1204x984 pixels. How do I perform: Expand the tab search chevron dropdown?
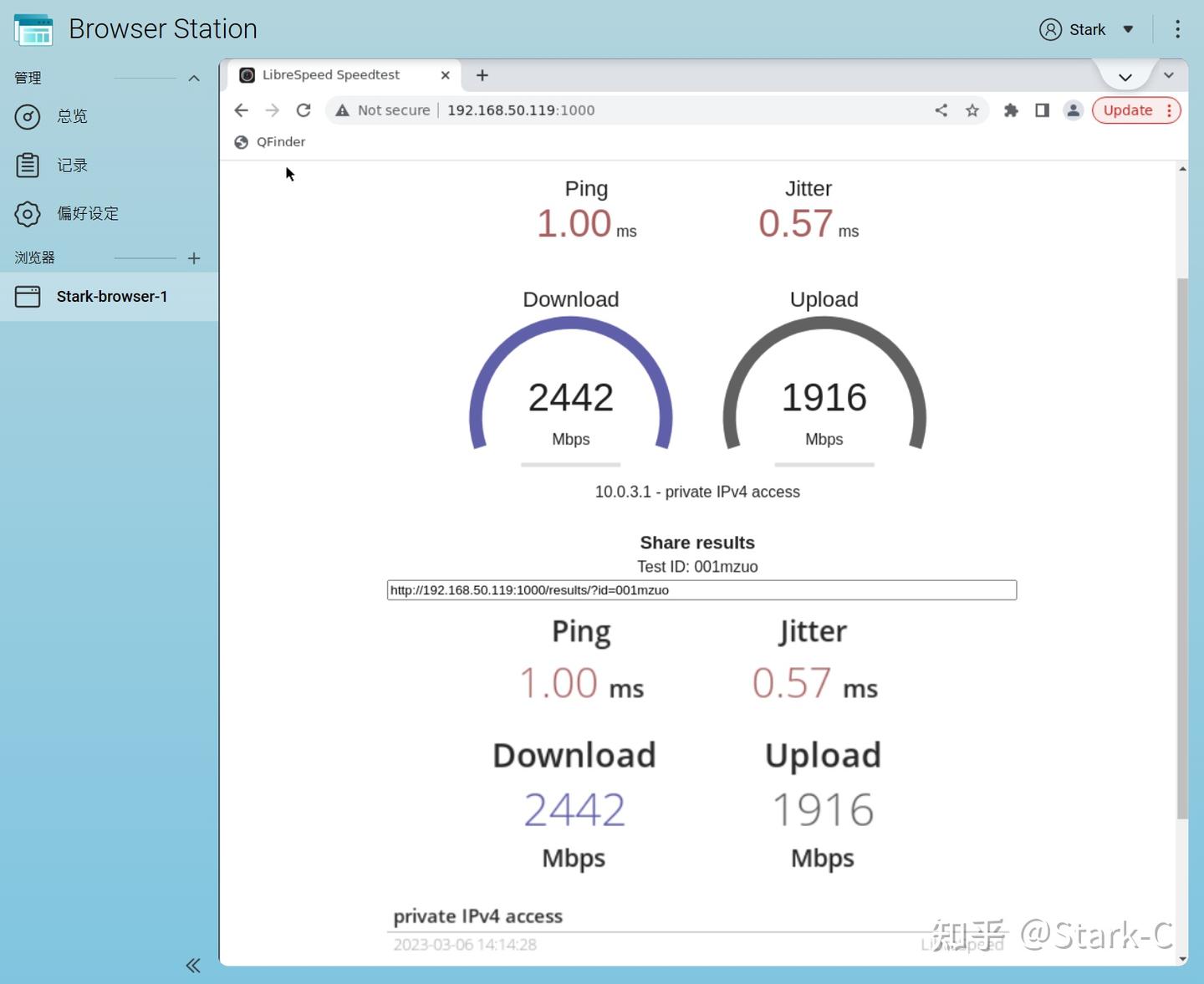(1169, 75)
